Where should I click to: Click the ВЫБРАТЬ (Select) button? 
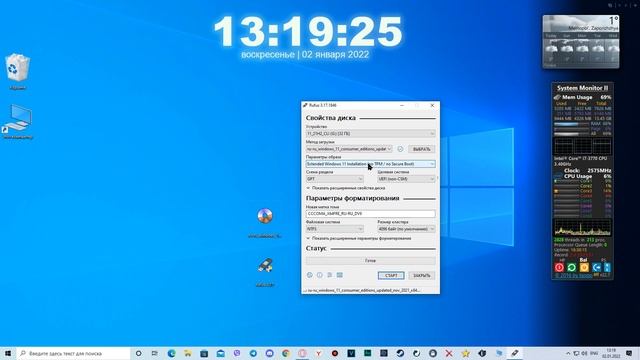[x=422, y=149]
